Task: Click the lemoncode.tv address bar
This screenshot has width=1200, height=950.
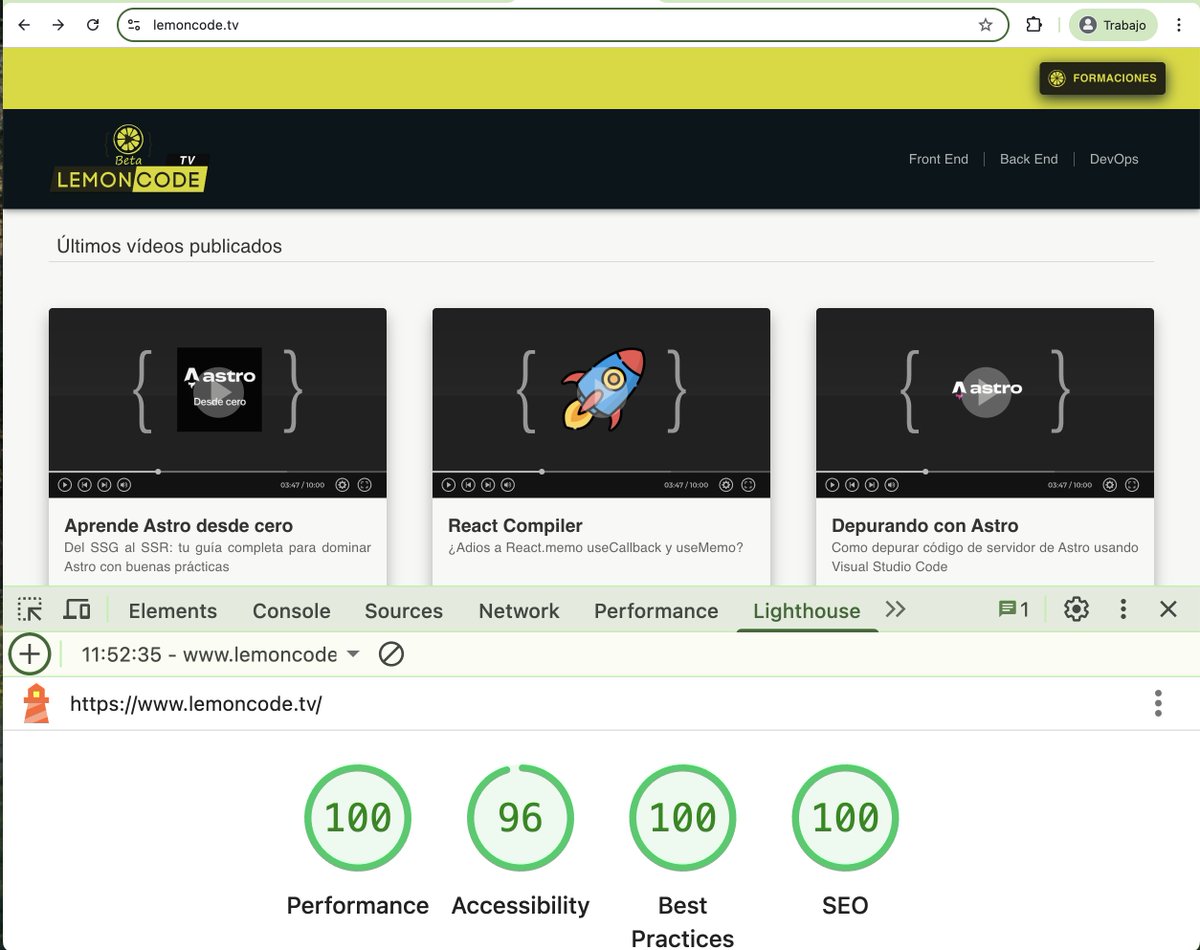Action: pyautogui.click(x=562, y=25)
